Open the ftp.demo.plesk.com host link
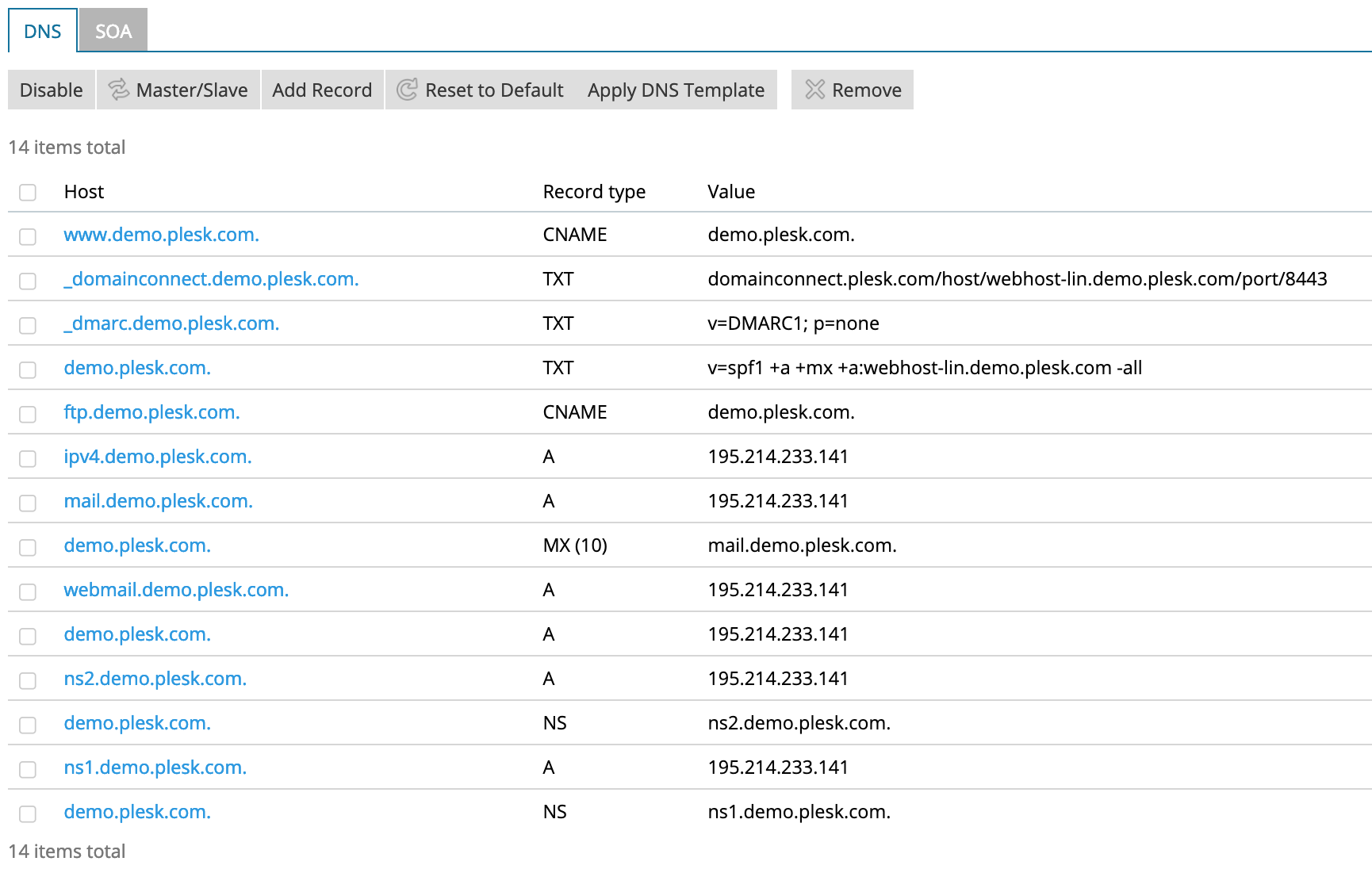 151,412
